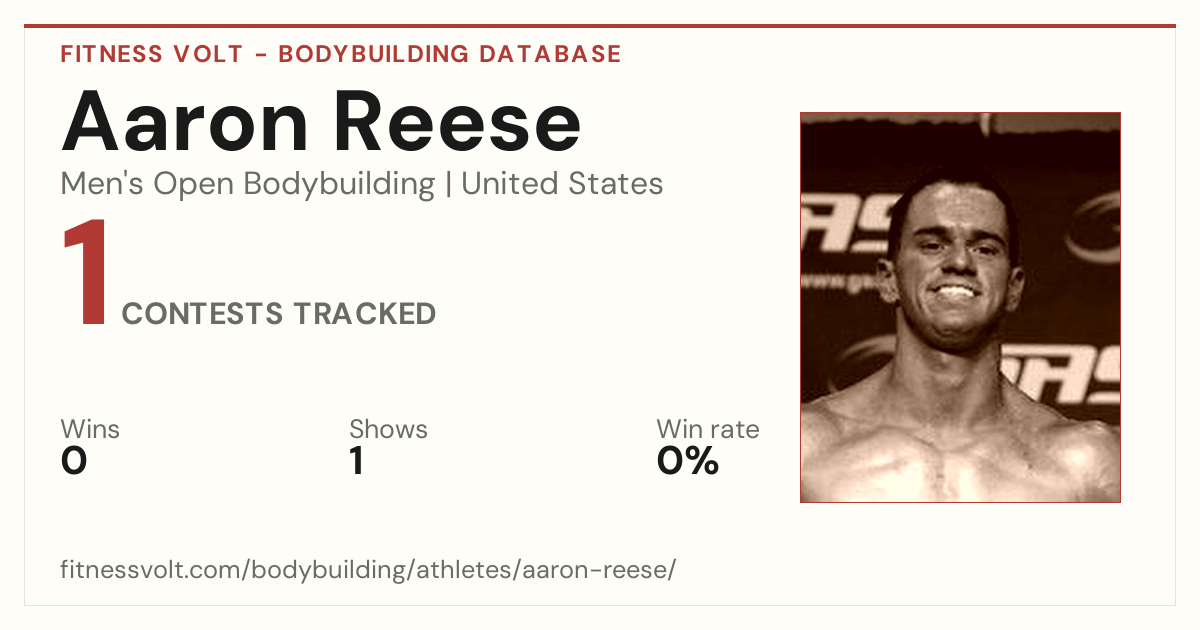Viewport: 1200px width, 630px height.
Task: Select the 0% win rate value
Action: click(688, 461)
